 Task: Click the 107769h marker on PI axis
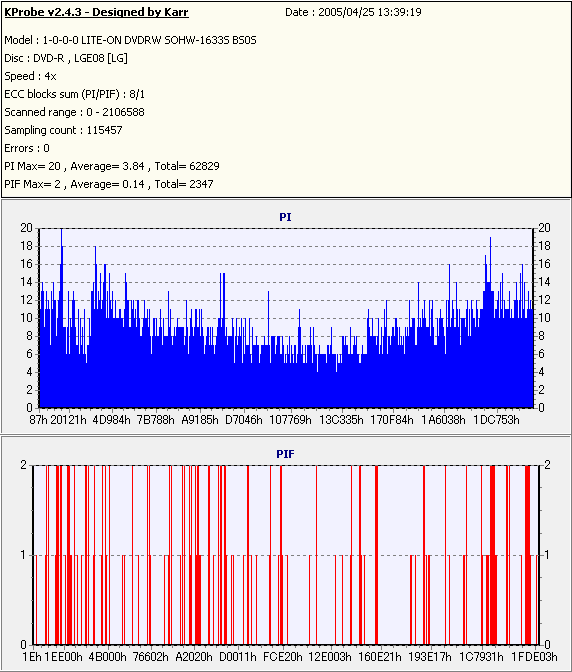pos(290,420)
